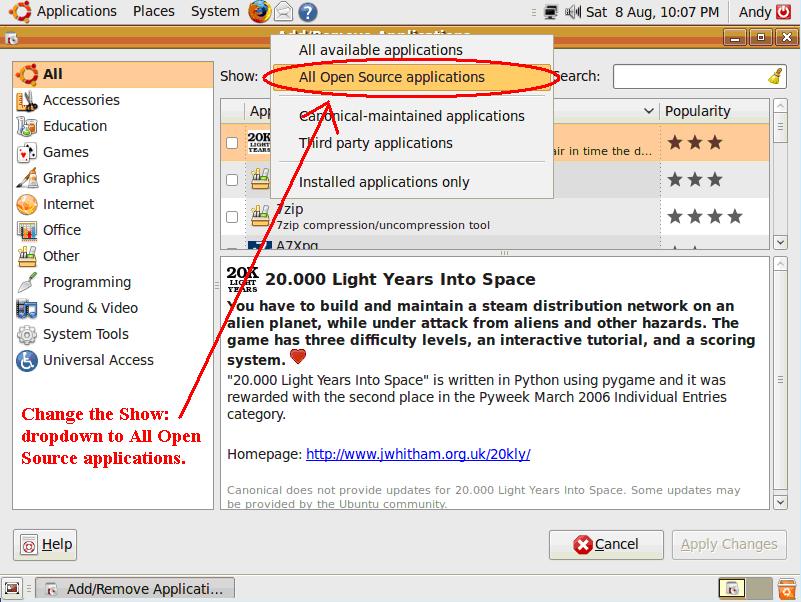This screenshot has height=602, width=801.
Task: Select the 7zip compression/uncompression tool row
Action: (494, 217)
